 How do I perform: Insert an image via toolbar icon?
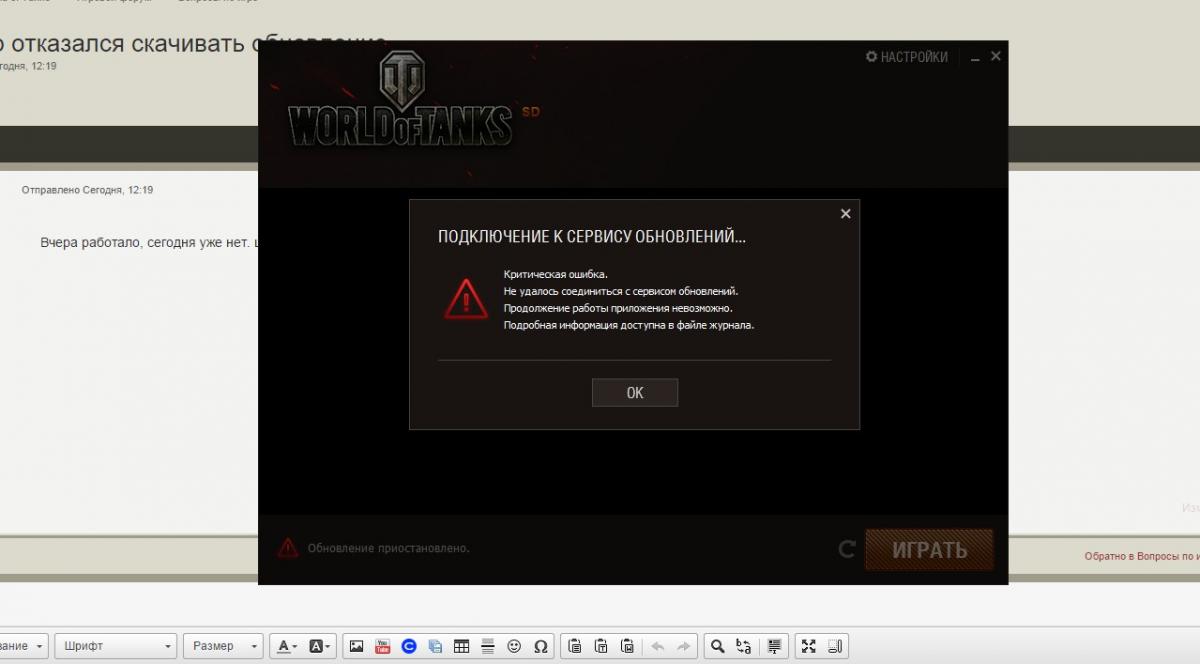356,646
